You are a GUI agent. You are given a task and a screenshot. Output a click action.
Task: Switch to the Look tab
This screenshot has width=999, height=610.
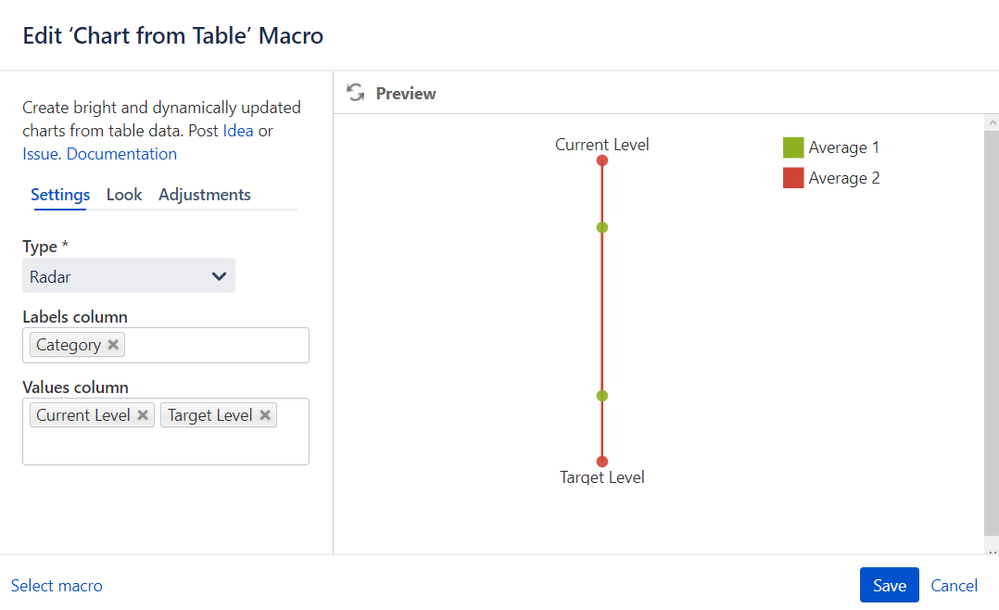(x=124, y=195)
